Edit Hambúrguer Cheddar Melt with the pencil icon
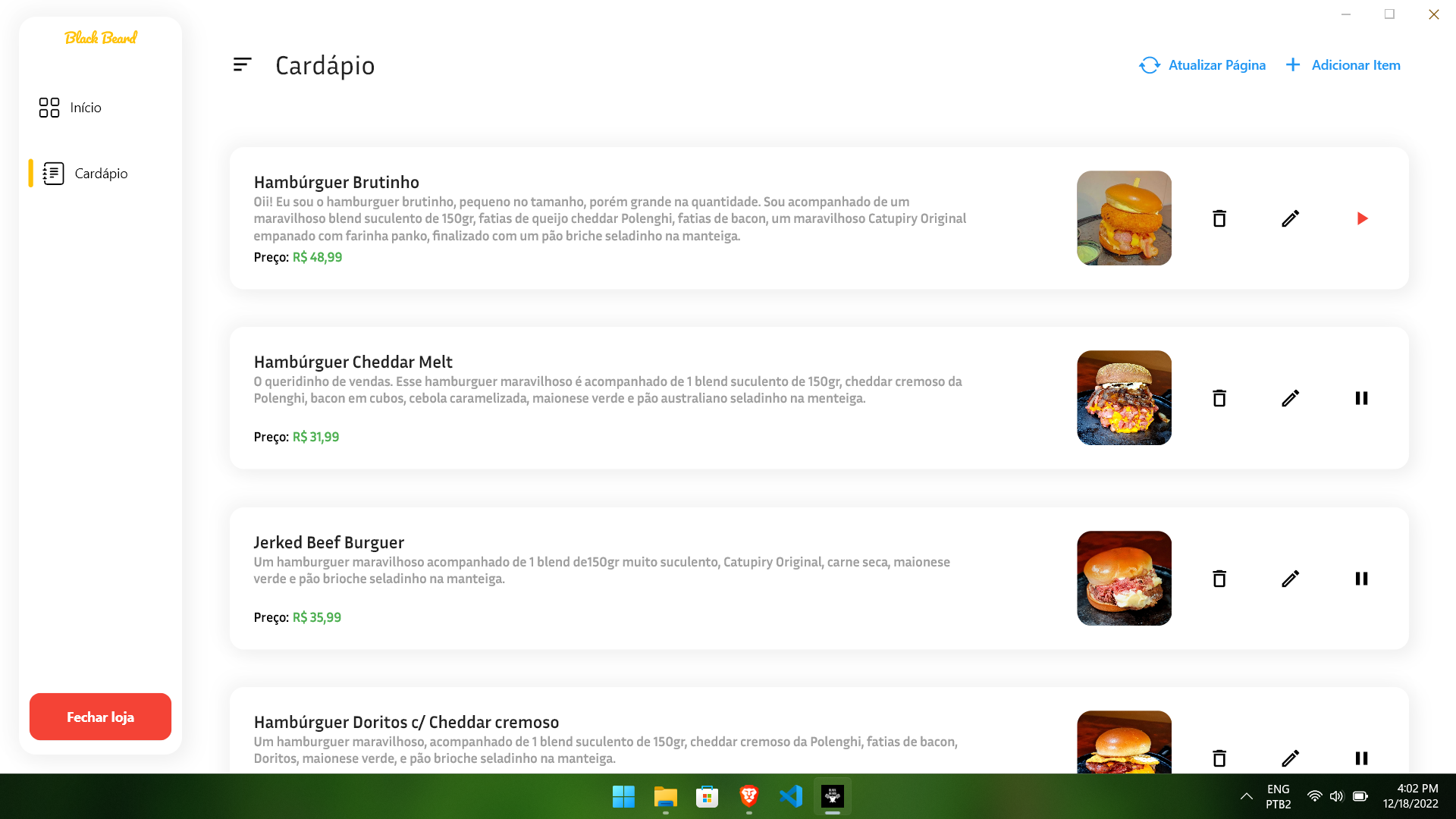The image size is (1456, 819). pyautogui.click(x=1291, y=397)
